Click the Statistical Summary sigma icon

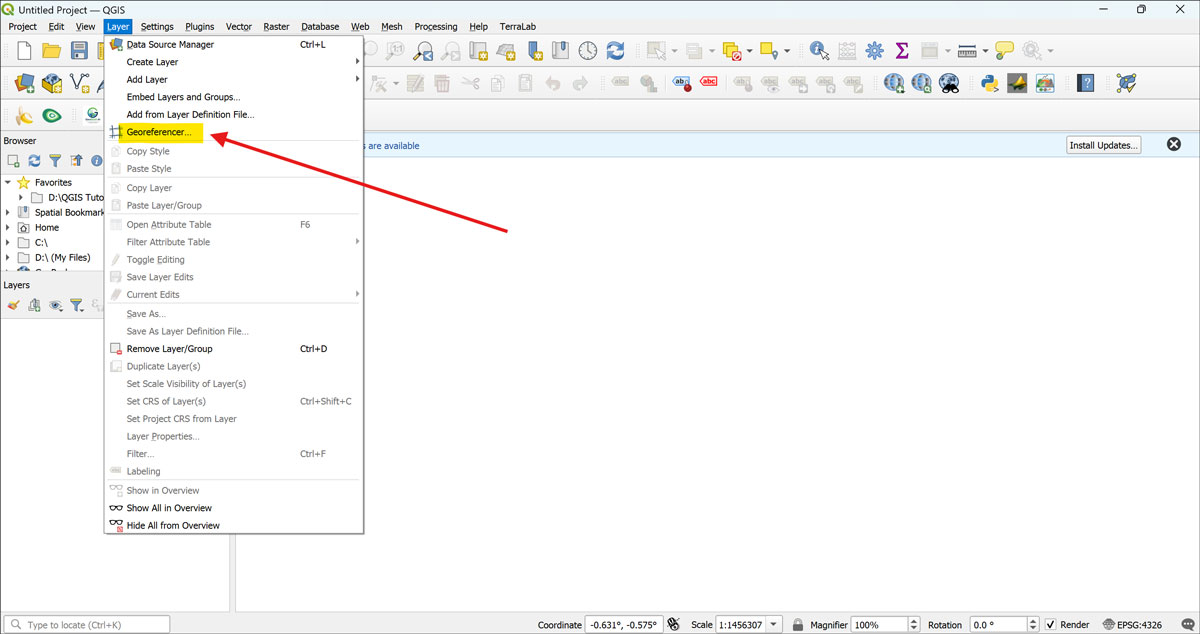(x=901, y=50)
